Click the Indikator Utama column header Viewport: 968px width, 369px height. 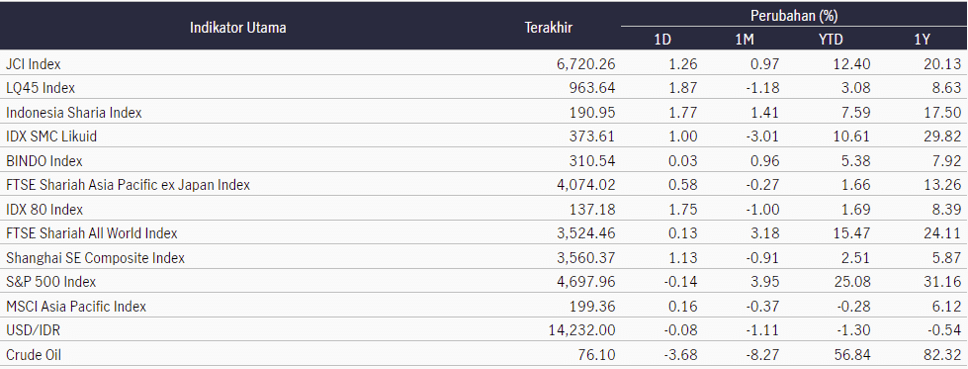[x=238, y=28]
